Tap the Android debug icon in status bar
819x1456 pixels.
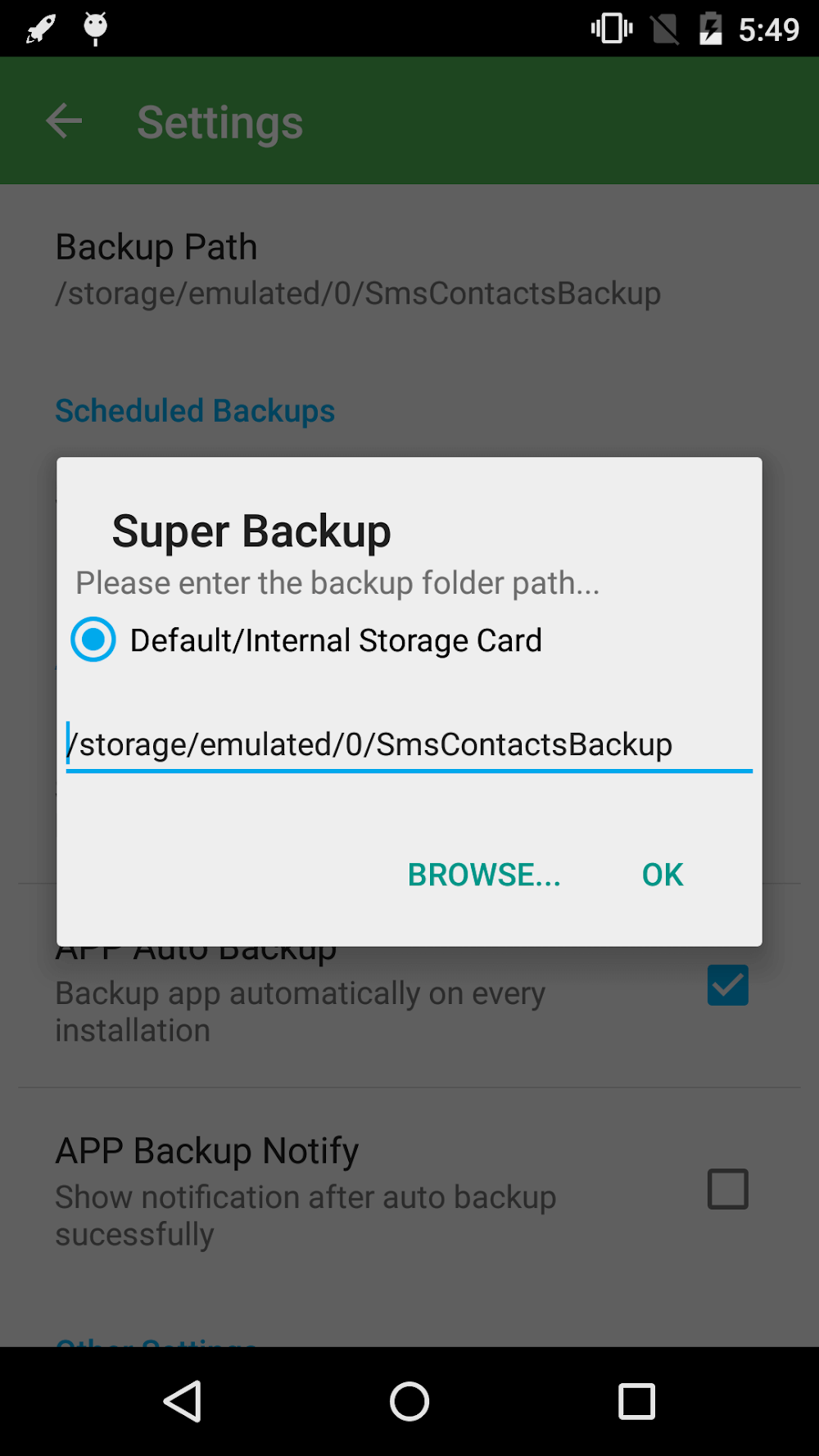tap(96, 29)
